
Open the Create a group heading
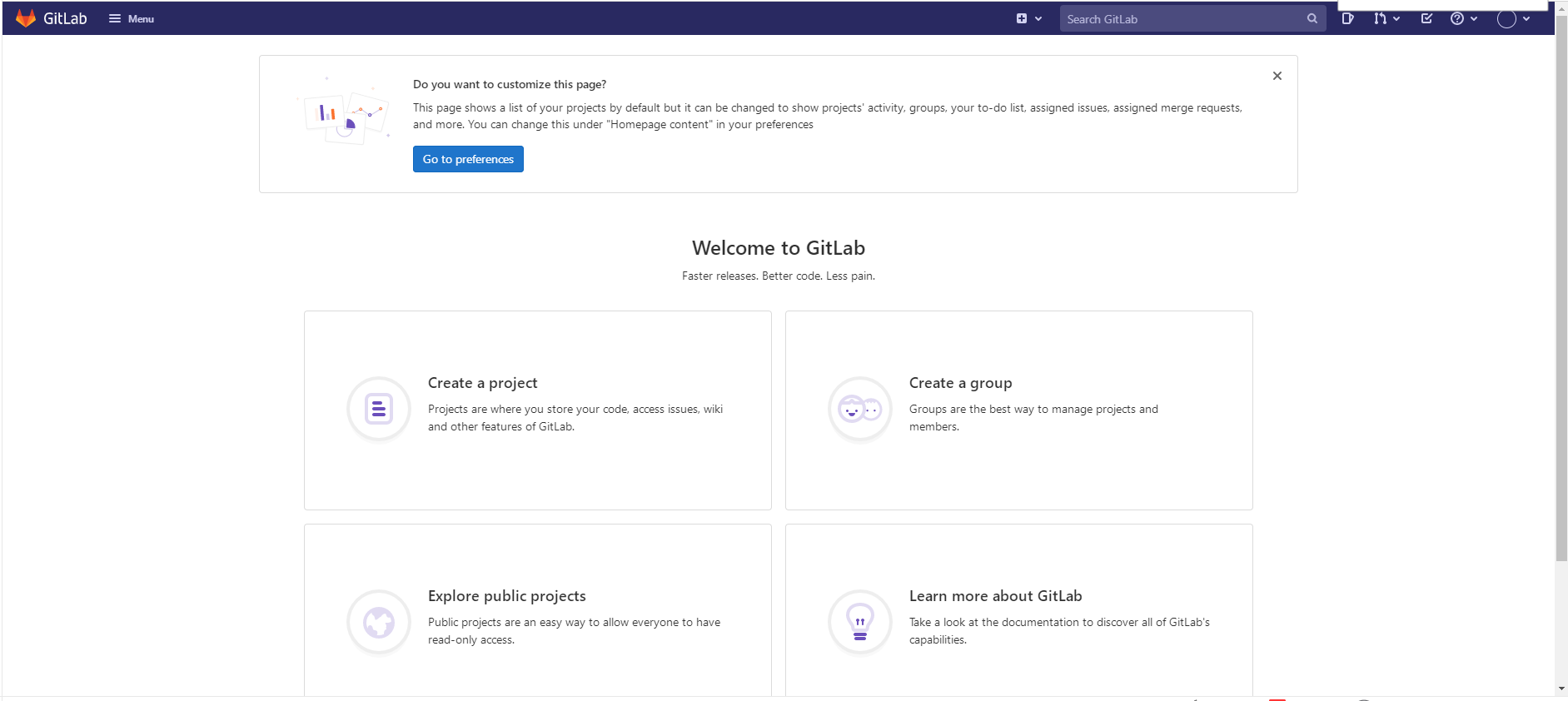(960, 383)
